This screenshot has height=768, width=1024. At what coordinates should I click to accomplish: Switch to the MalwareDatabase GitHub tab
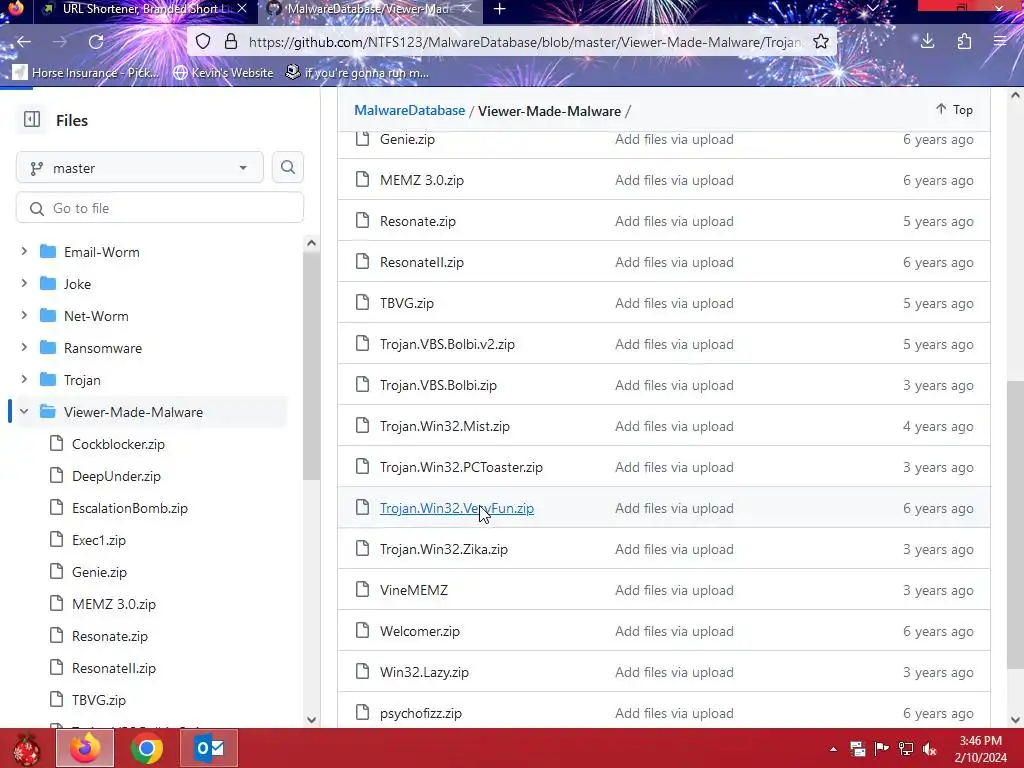point(371,9)
